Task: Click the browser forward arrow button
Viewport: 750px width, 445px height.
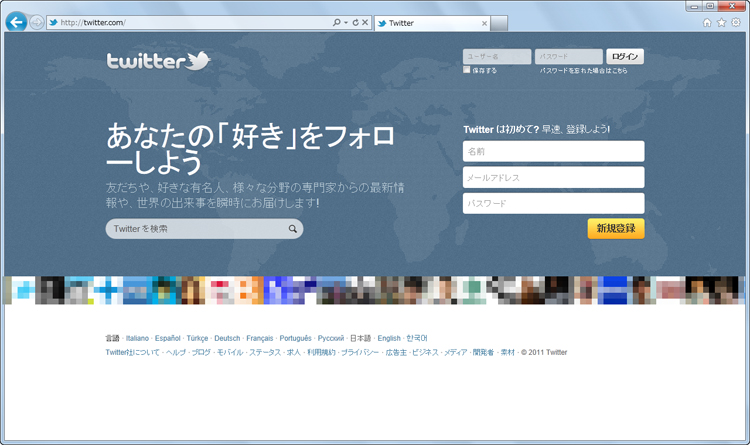Action: coord(36,22)
